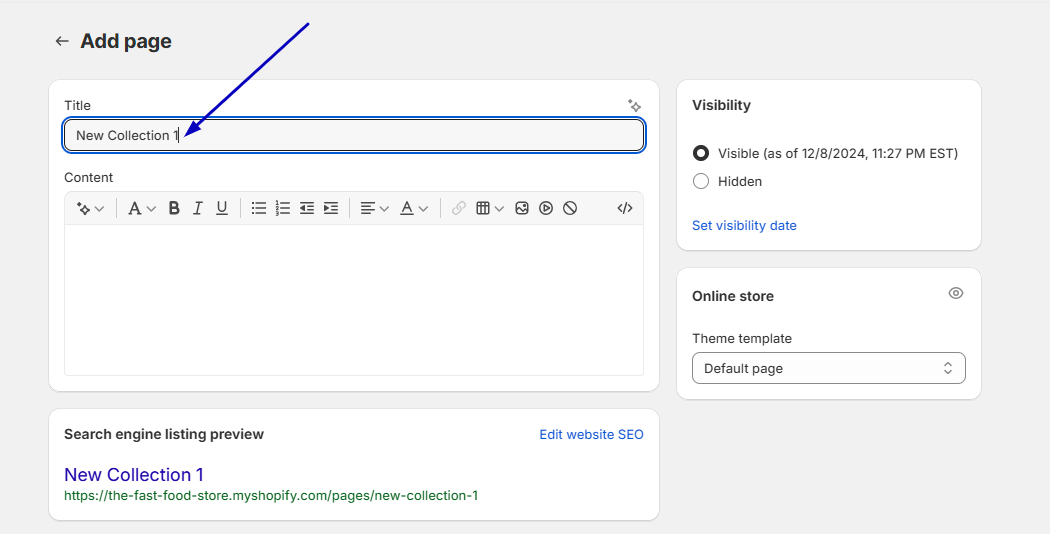1050x534 pixels.
Task: Open the Theme template Default page dropdown
Action: pyautogui.click(x=828, y=369)
